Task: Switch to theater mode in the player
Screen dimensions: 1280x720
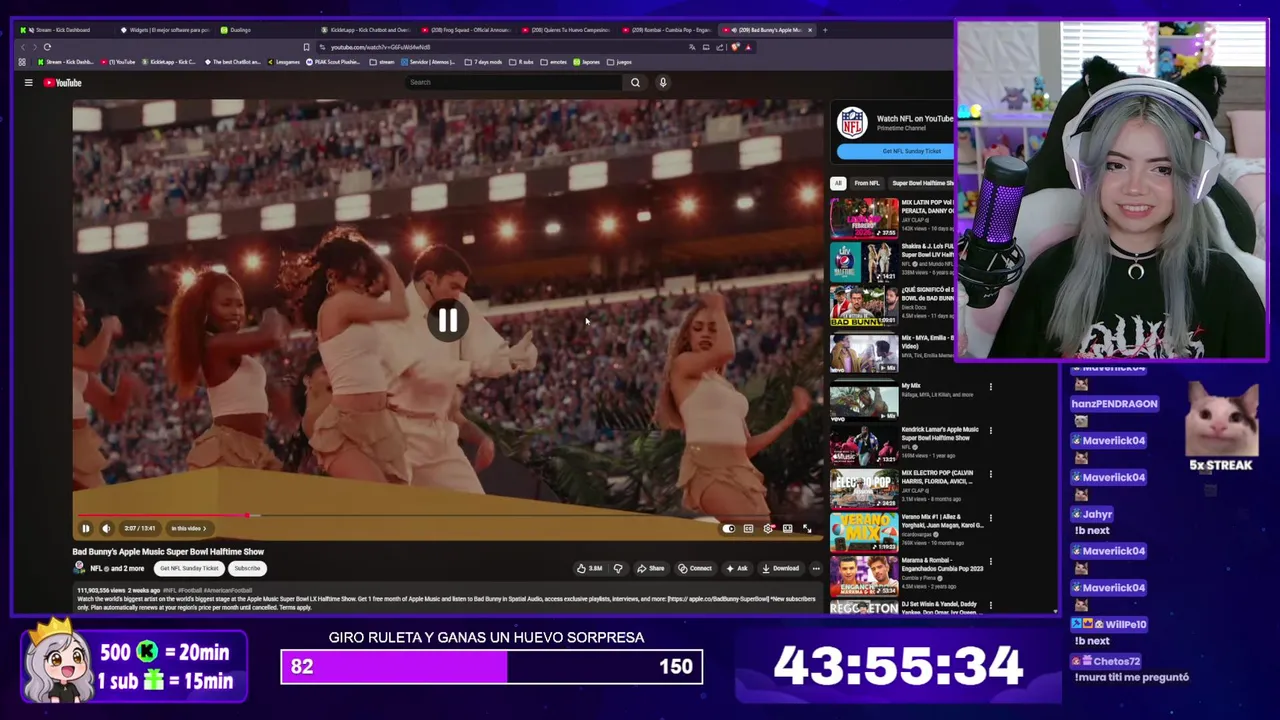Action: point(787,528)
